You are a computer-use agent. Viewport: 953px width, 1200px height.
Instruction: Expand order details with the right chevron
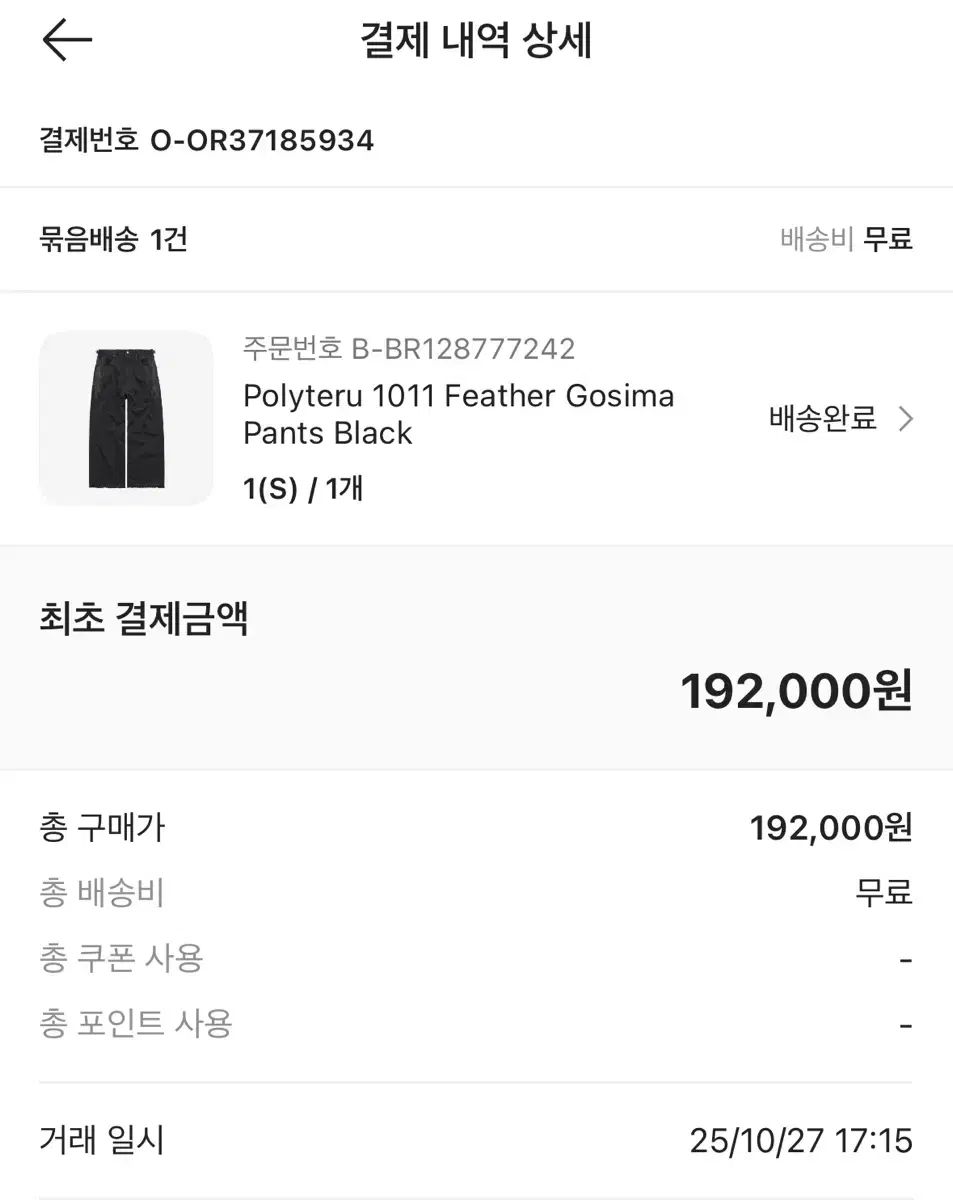click(906, 419)
